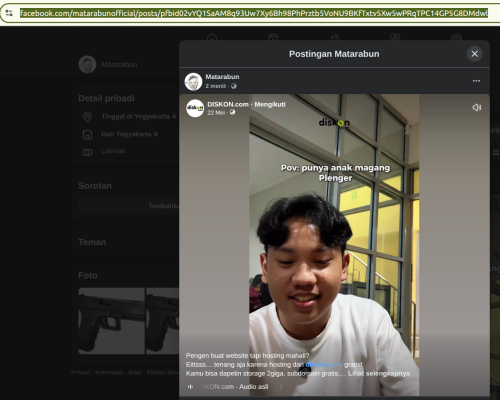Follow the Mengikuti link beside DISKON.com
The width and height of the screenshot is (500, 400).
270,104
